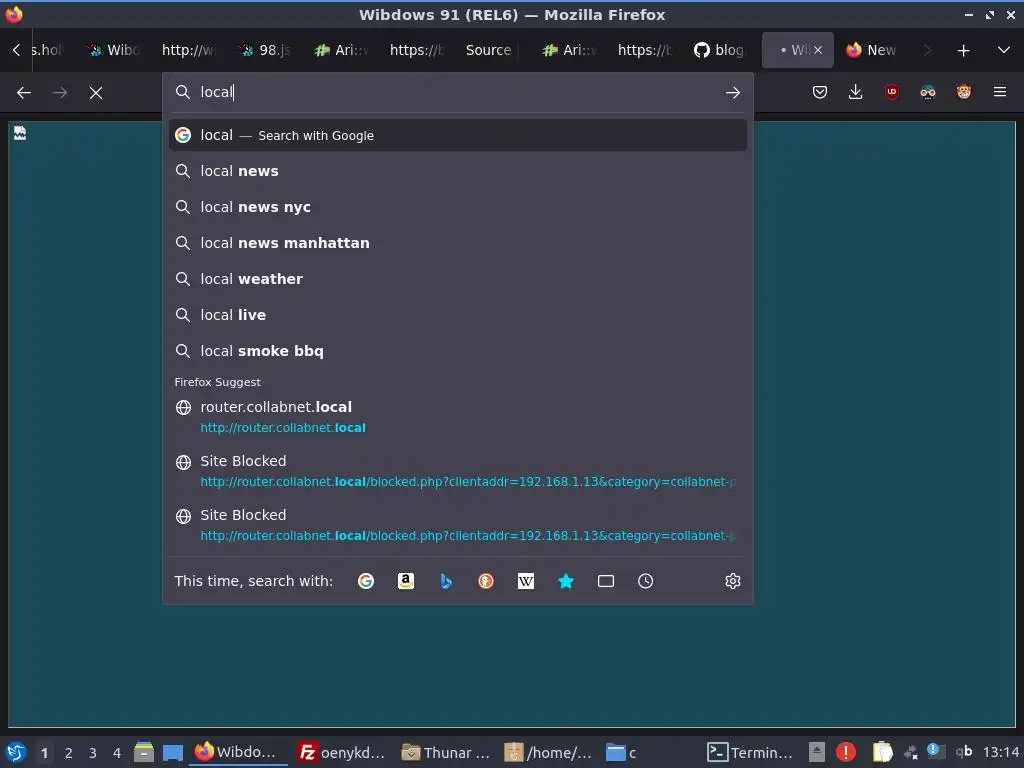Switch to workspace 2

69,753
